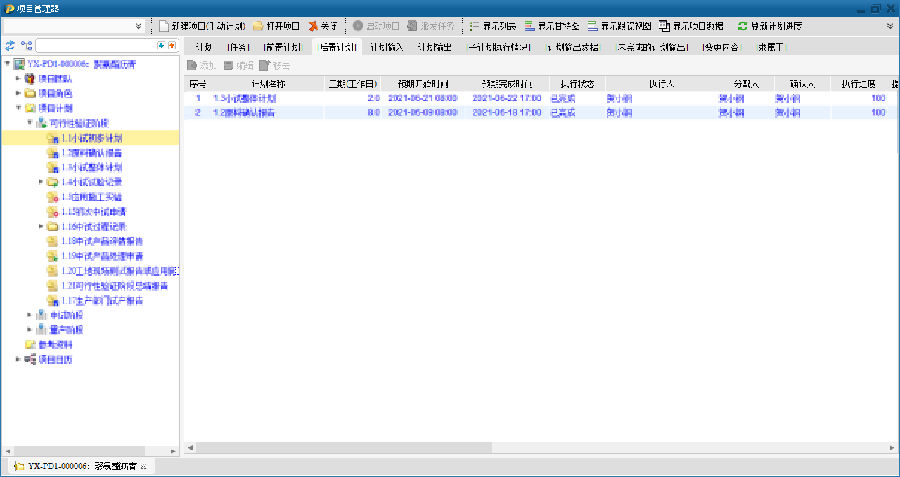Expand the 项目角色 tree node
Screen dimensions: 900x477
click(18, 93)
